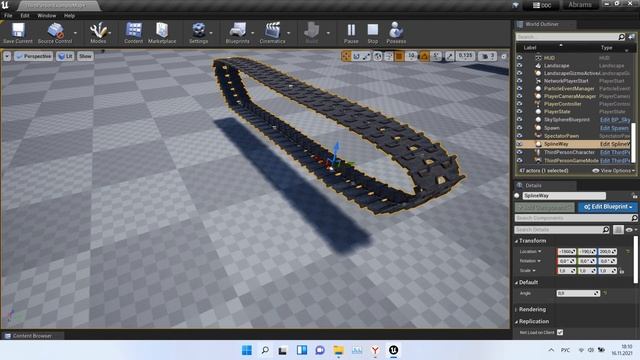640x360 pixels.
Task: Open the Window menu
Action: (x=47, y=16)
